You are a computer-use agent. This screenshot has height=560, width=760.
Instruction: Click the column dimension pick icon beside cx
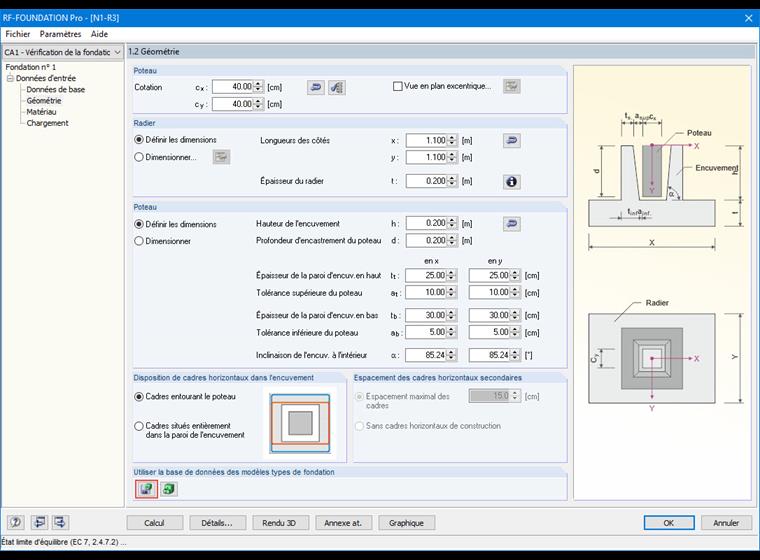(316, 87)
